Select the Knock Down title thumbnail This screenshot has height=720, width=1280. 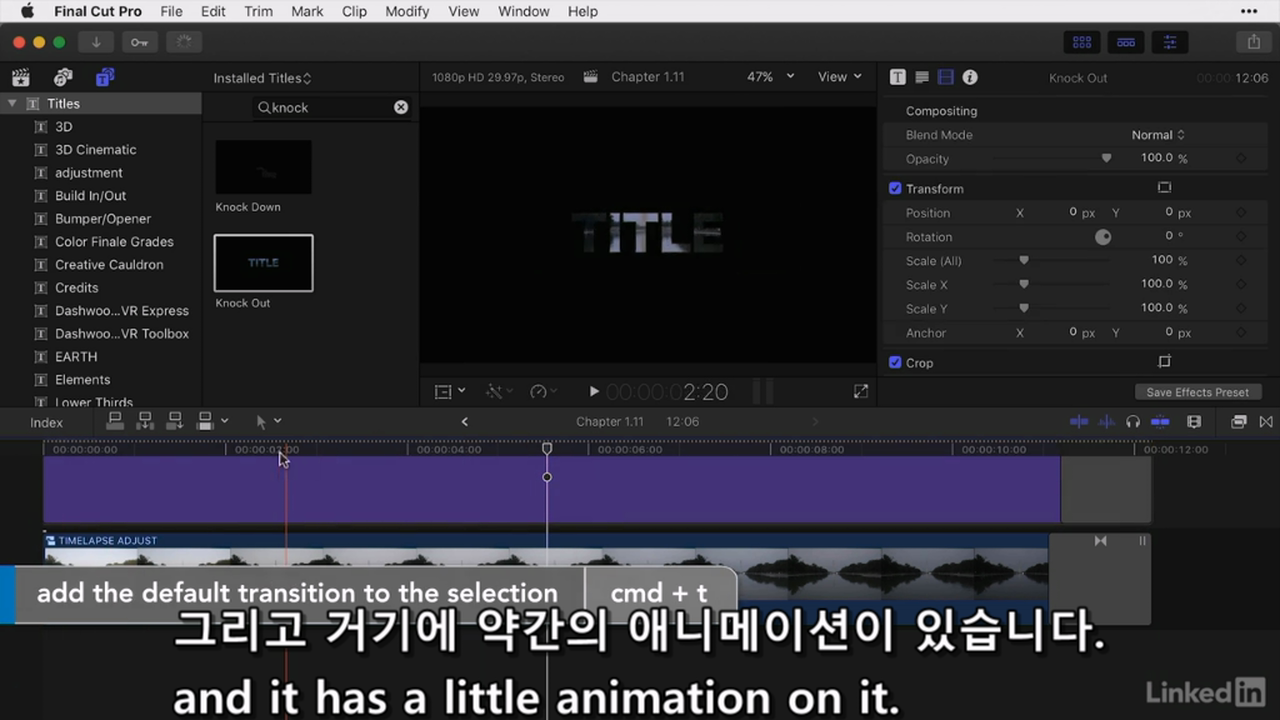[263, 167]
